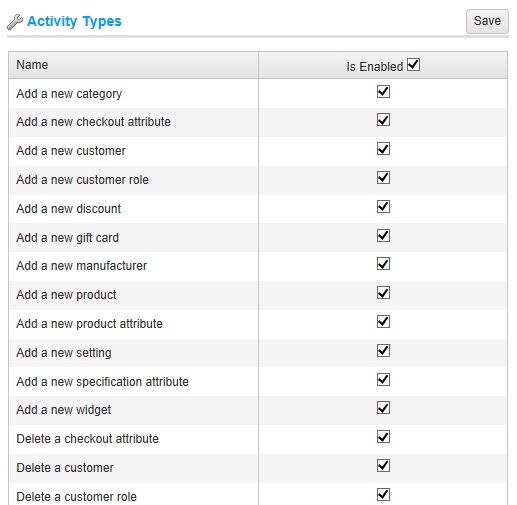Save the activity types settings
This screenshot has height=505, width=517.
click(487, 21)
